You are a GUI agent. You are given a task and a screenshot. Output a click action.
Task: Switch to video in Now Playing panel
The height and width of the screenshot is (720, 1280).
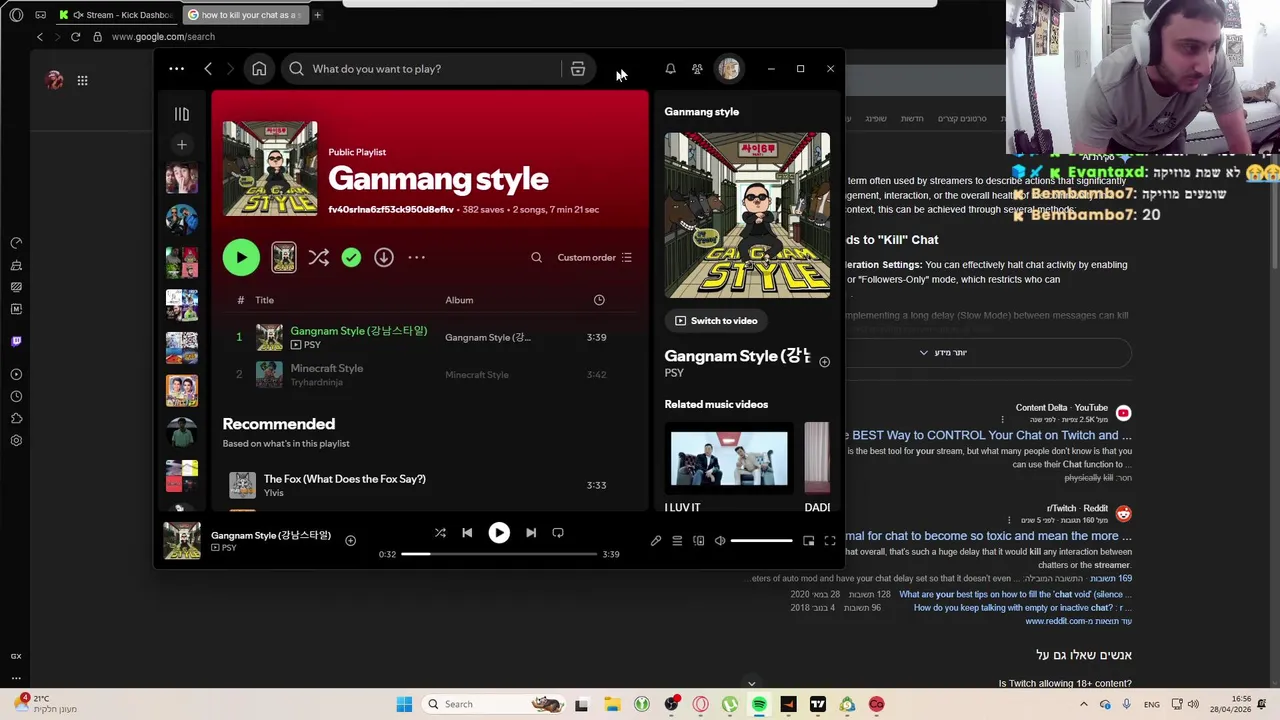(x=716, y=321)
